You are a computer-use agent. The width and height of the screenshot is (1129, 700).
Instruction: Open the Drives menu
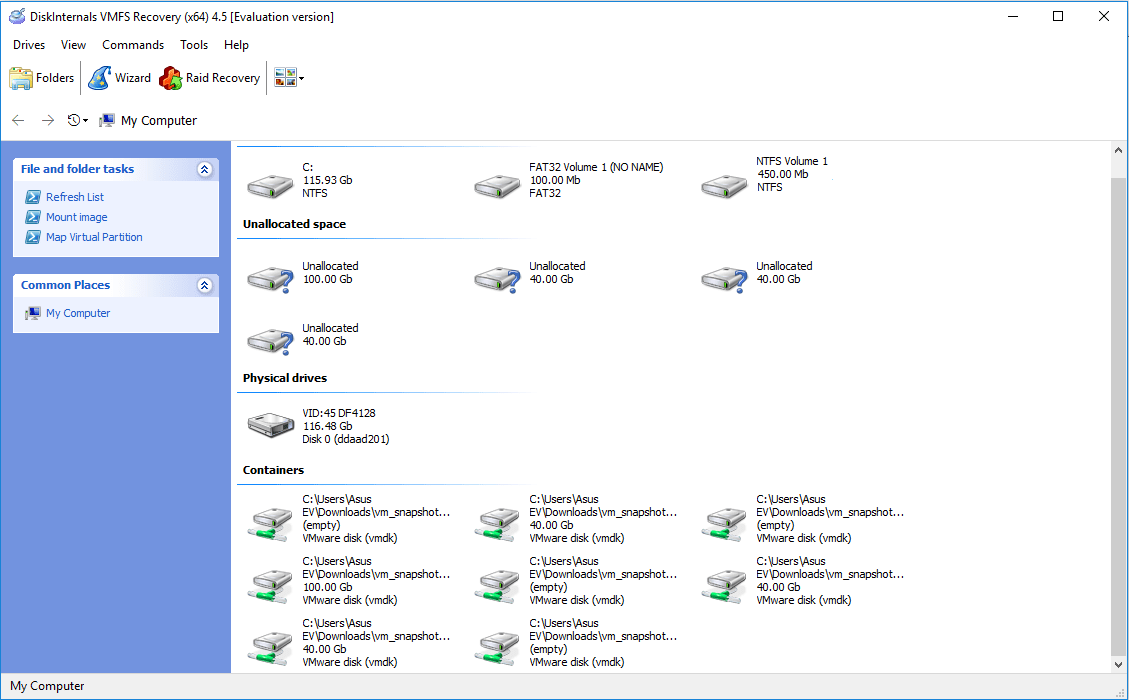(x=29, y=45)
